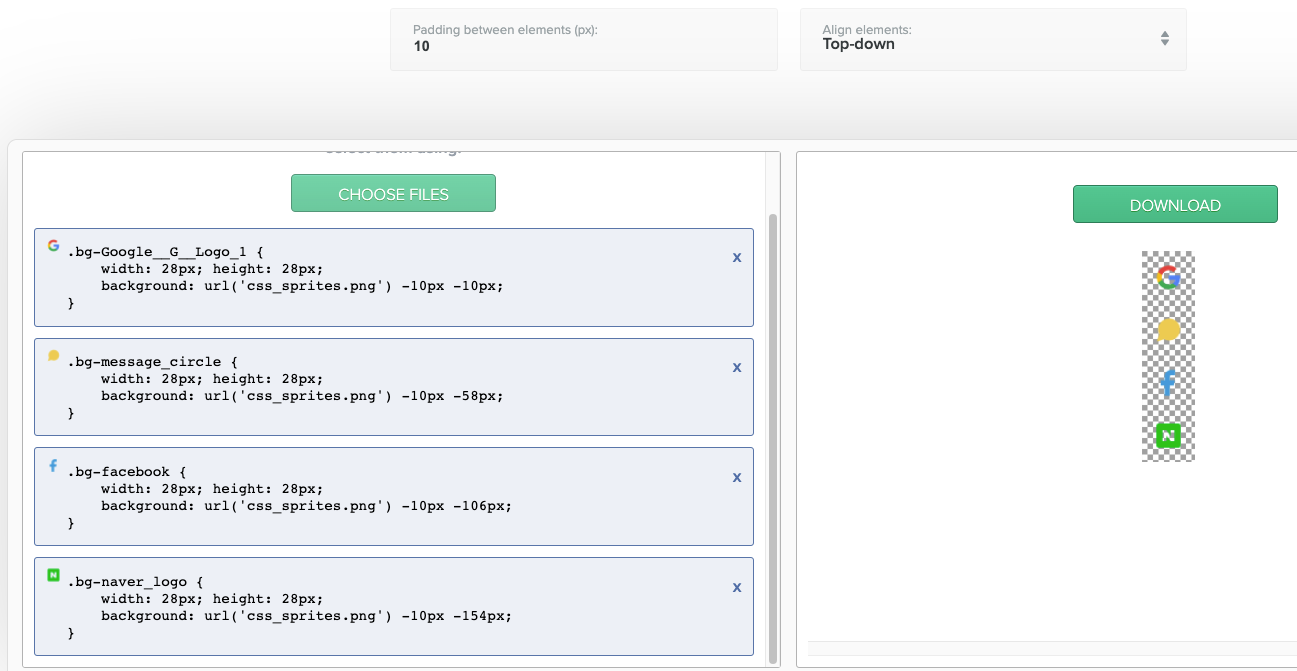Click the width line in the .bg-facebook block
The height and width of the screenshot is (671, 1297).
(212, 489)
